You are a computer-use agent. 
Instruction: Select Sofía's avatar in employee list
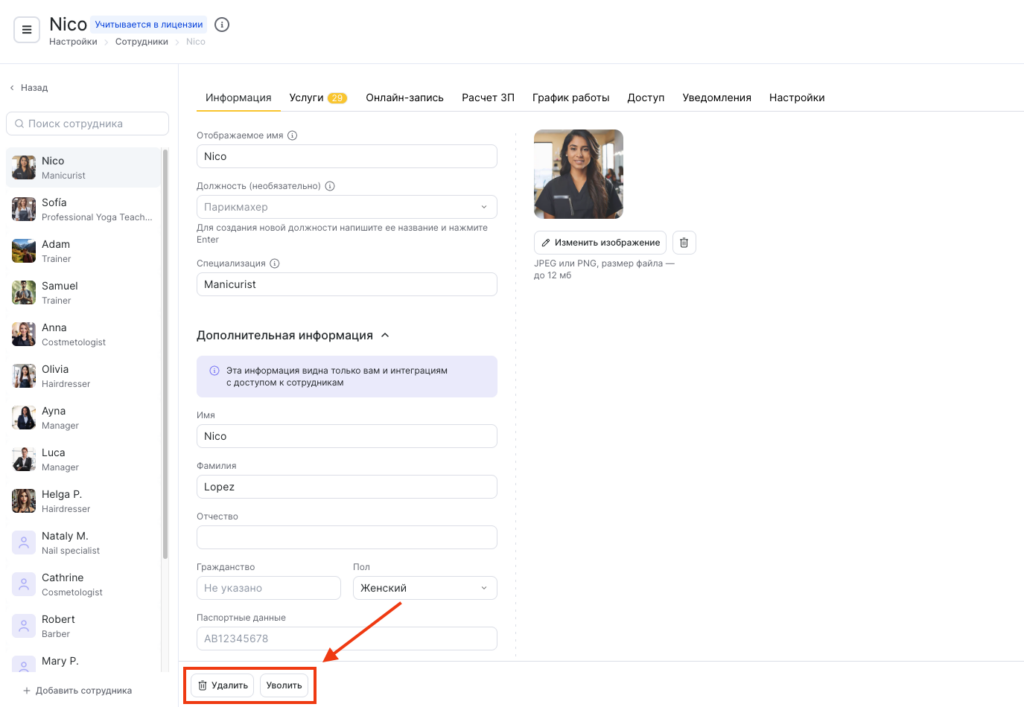click(x=24, y=209)
